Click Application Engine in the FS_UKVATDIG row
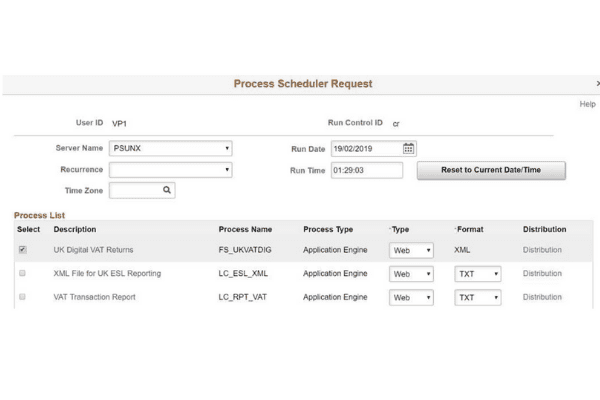600x400 pixels. click(x=335, y=250)
